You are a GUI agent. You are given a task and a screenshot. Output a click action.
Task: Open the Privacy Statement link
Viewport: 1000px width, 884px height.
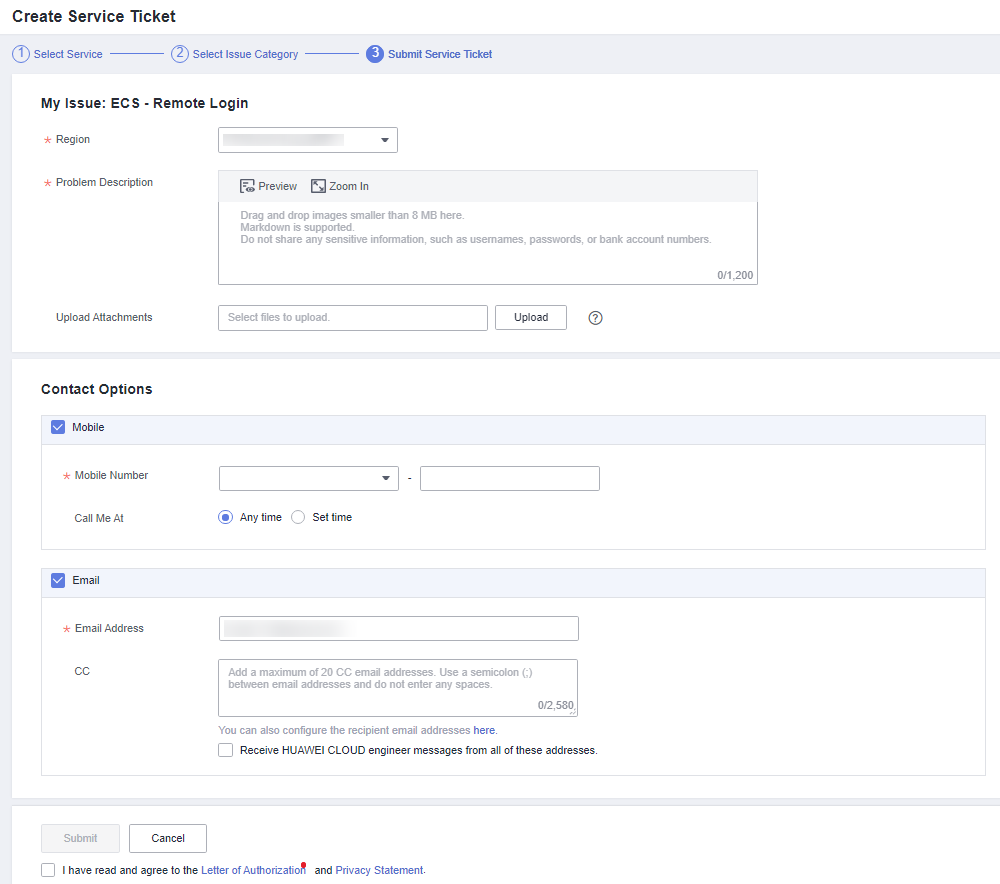pos(379,870)
